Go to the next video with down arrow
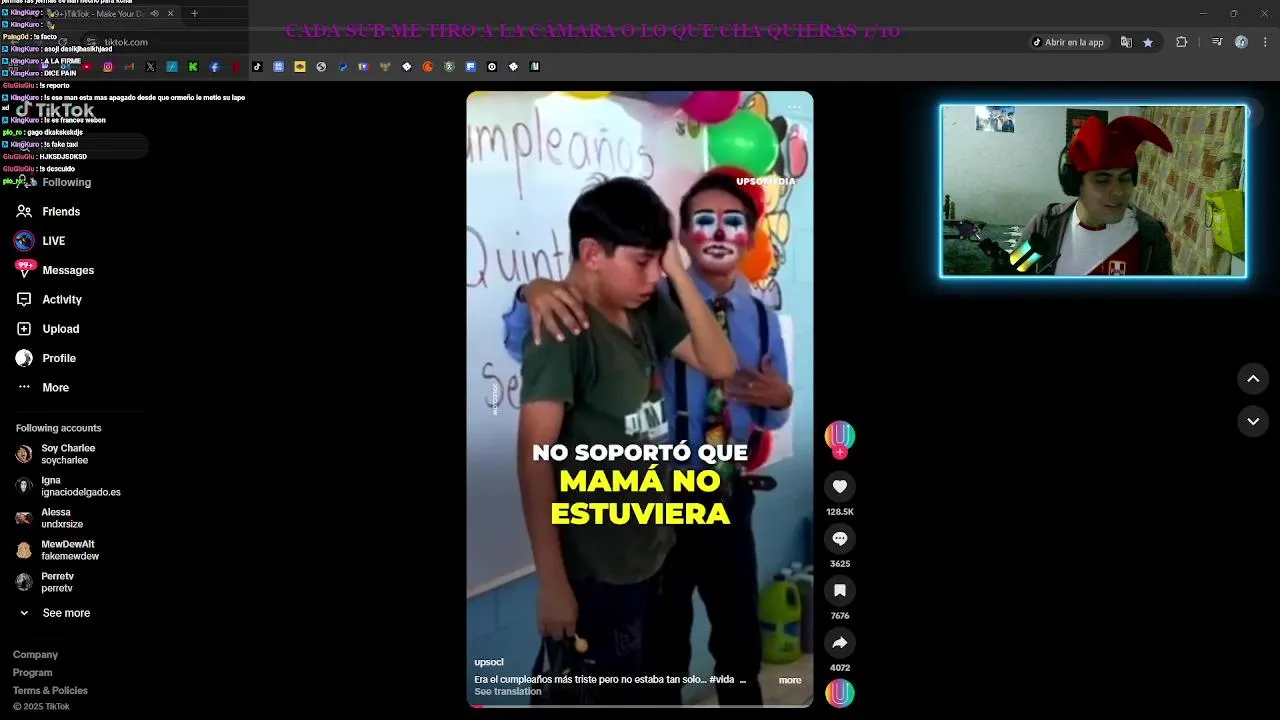The height and width of the screenshot is (720, 1280). [x=1253, y=422]
